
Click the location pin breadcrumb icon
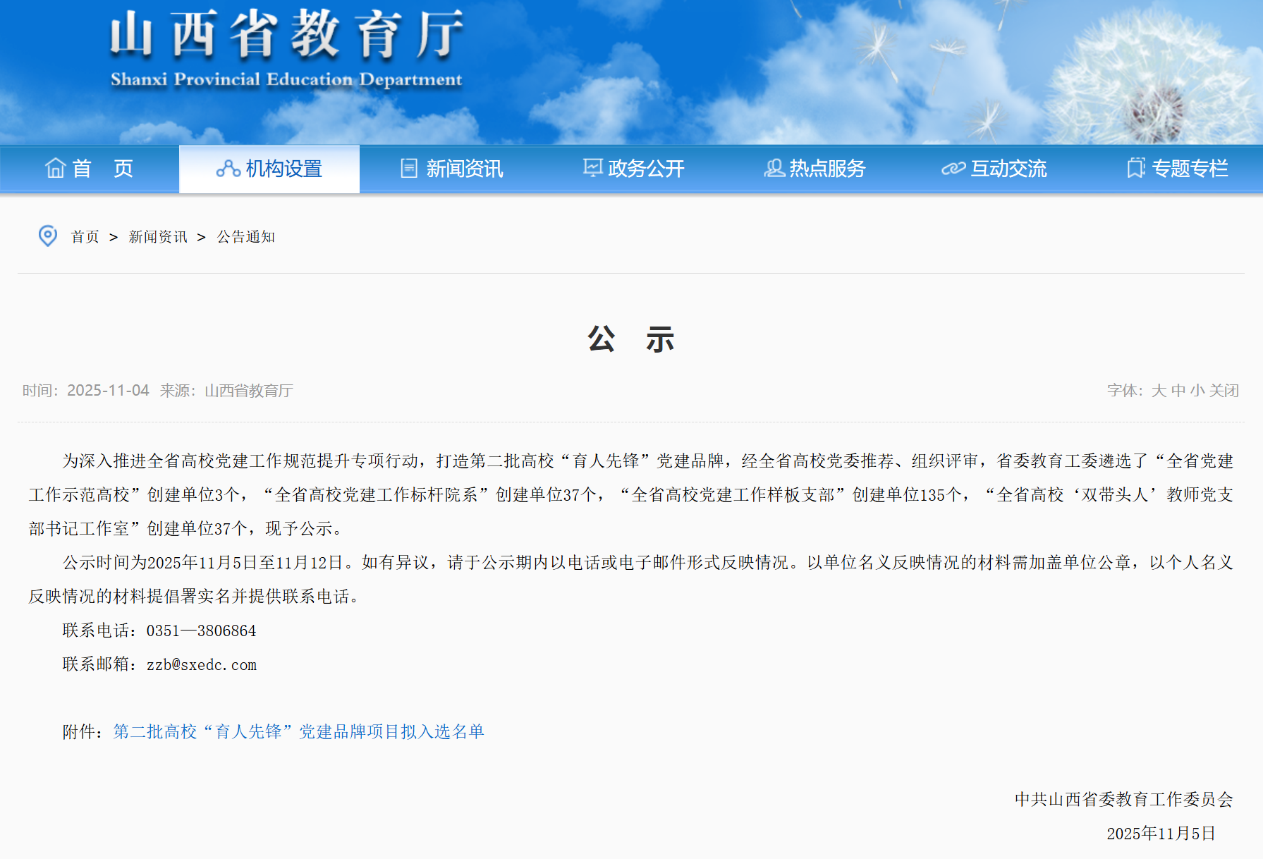click(x=47, y=236)
